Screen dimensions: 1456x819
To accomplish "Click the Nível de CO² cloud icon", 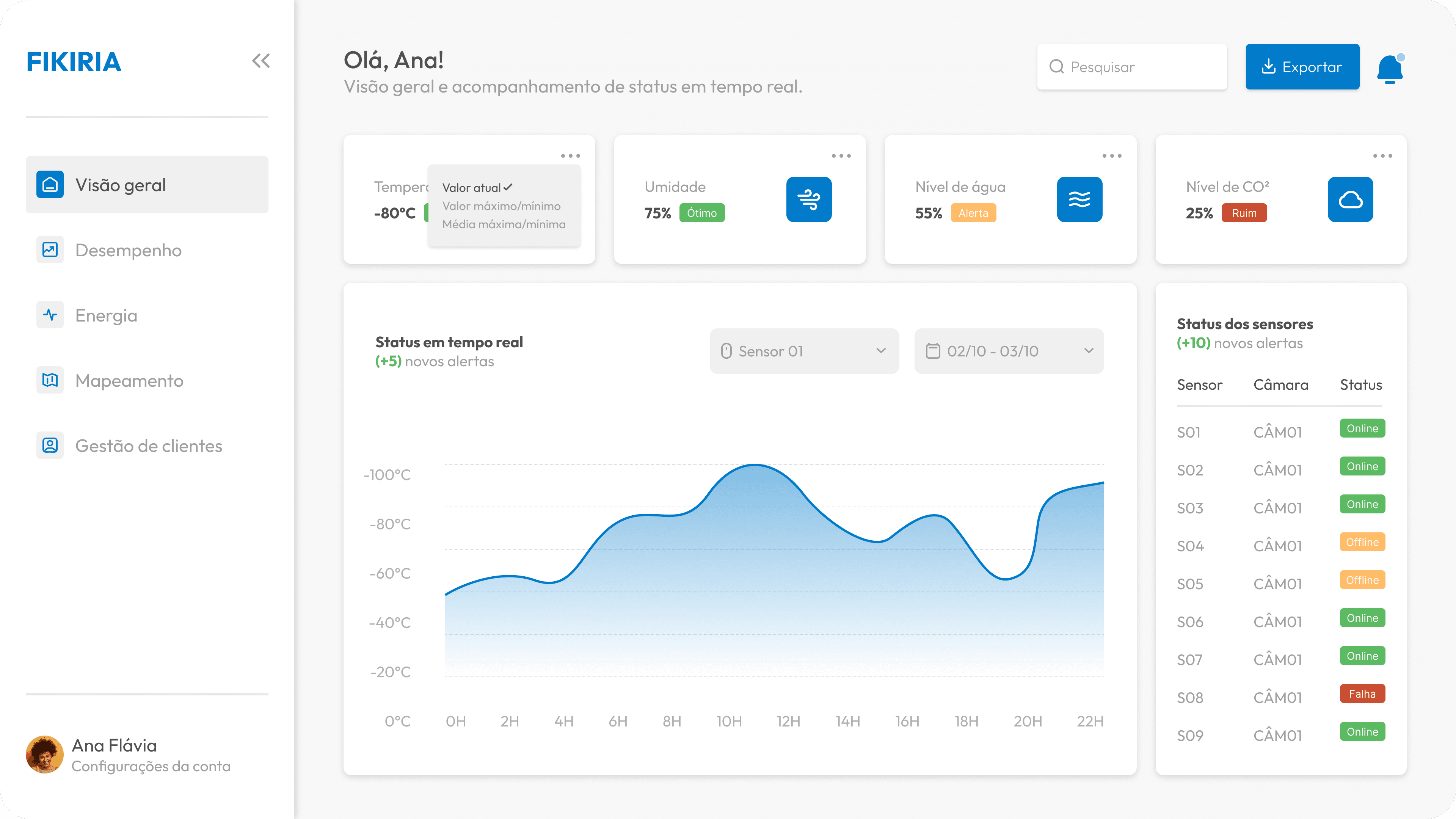I will tap(1350, 199).
